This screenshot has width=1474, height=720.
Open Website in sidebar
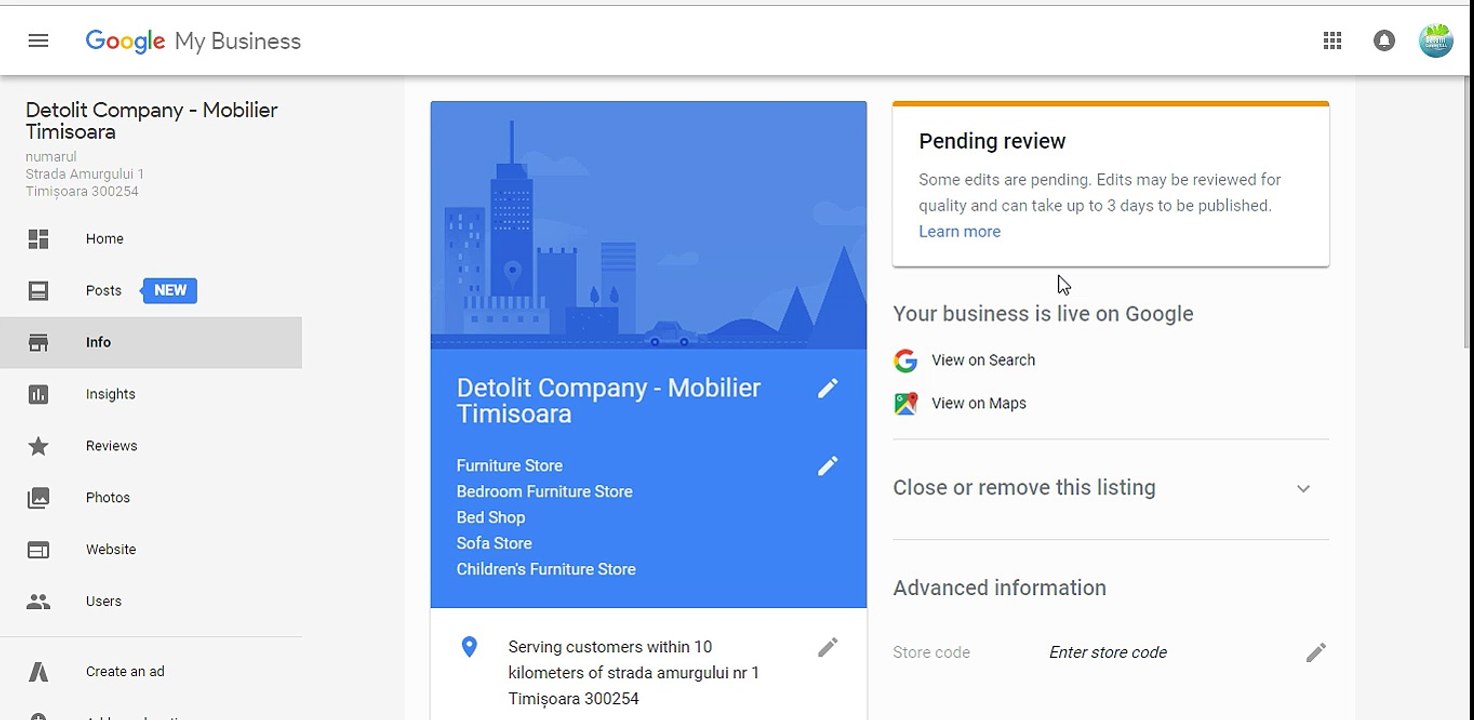click(111, 550)
